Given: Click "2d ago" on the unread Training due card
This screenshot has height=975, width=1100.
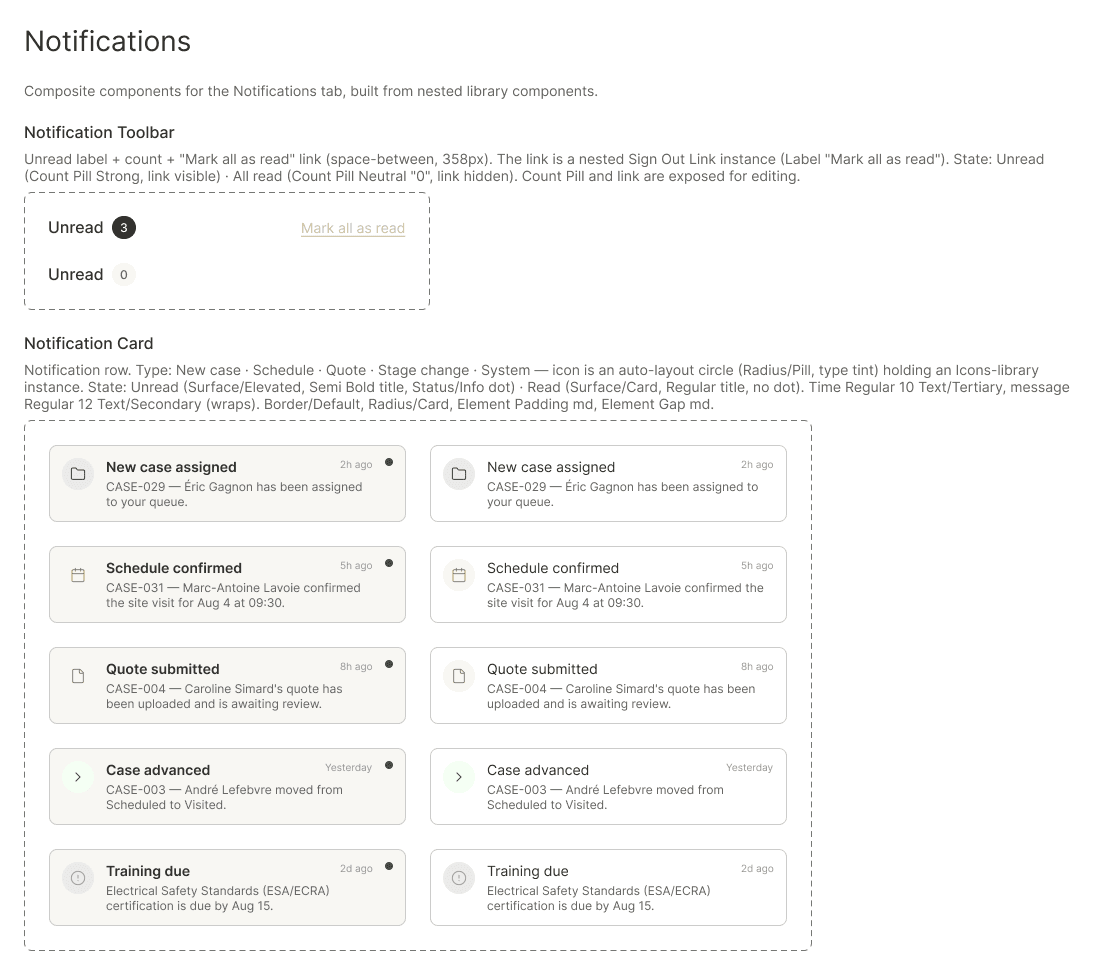Looking at the screenshot, I should tap(356, 868).
